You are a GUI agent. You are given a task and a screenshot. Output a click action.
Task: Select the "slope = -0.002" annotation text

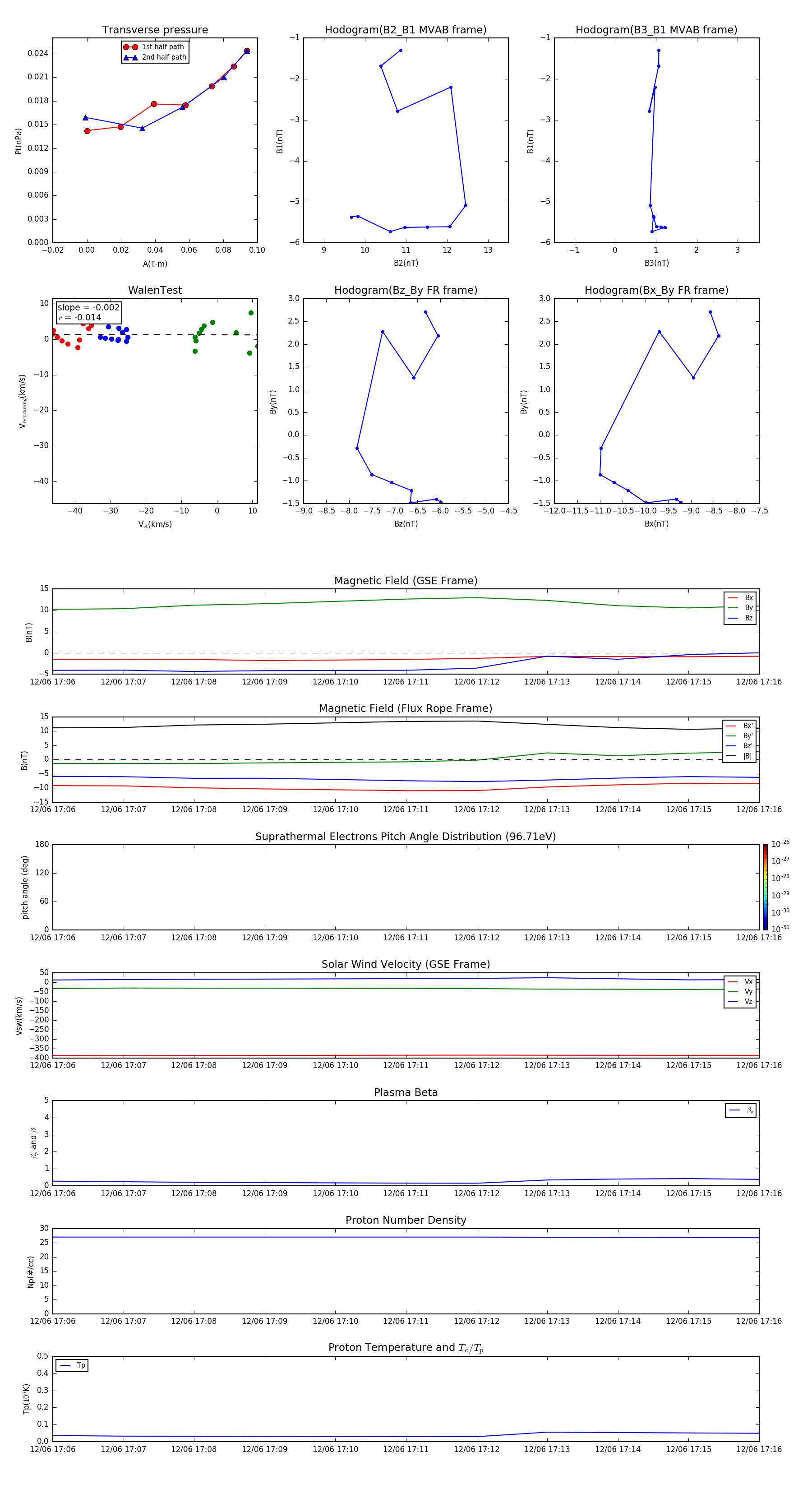88,308
